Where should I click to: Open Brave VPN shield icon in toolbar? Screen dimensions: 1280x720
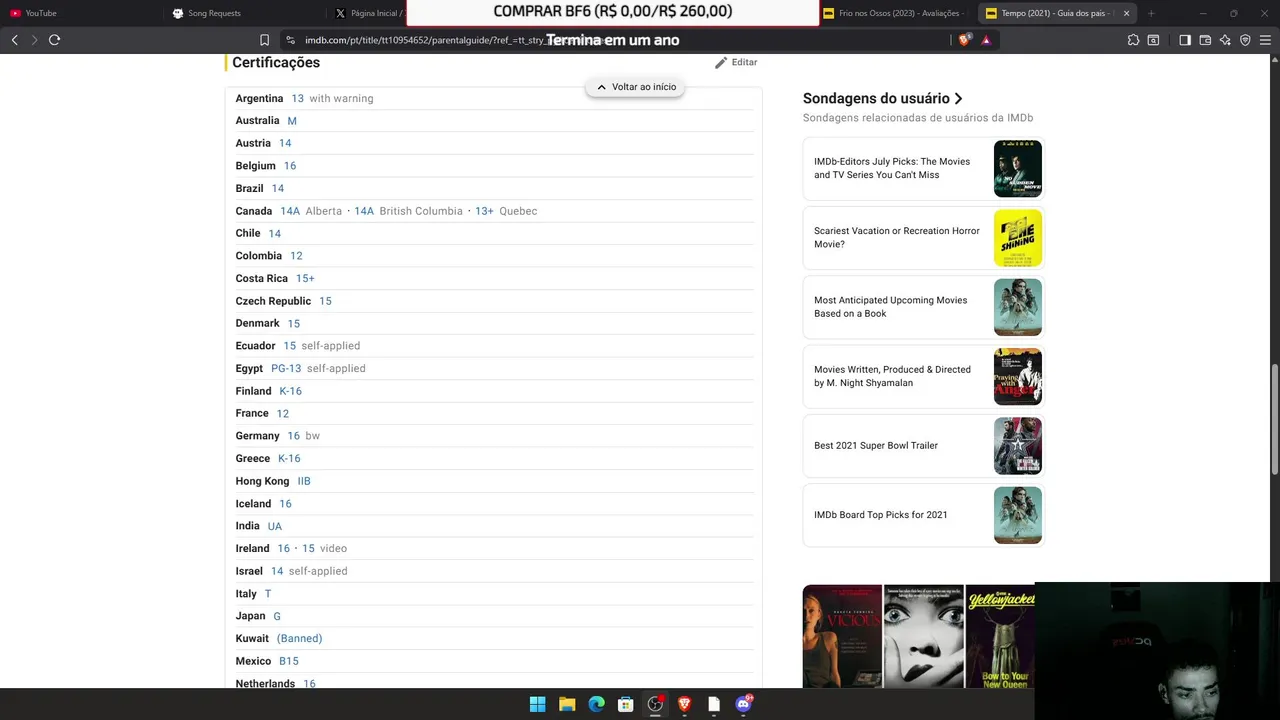[x=1245, y=40]
